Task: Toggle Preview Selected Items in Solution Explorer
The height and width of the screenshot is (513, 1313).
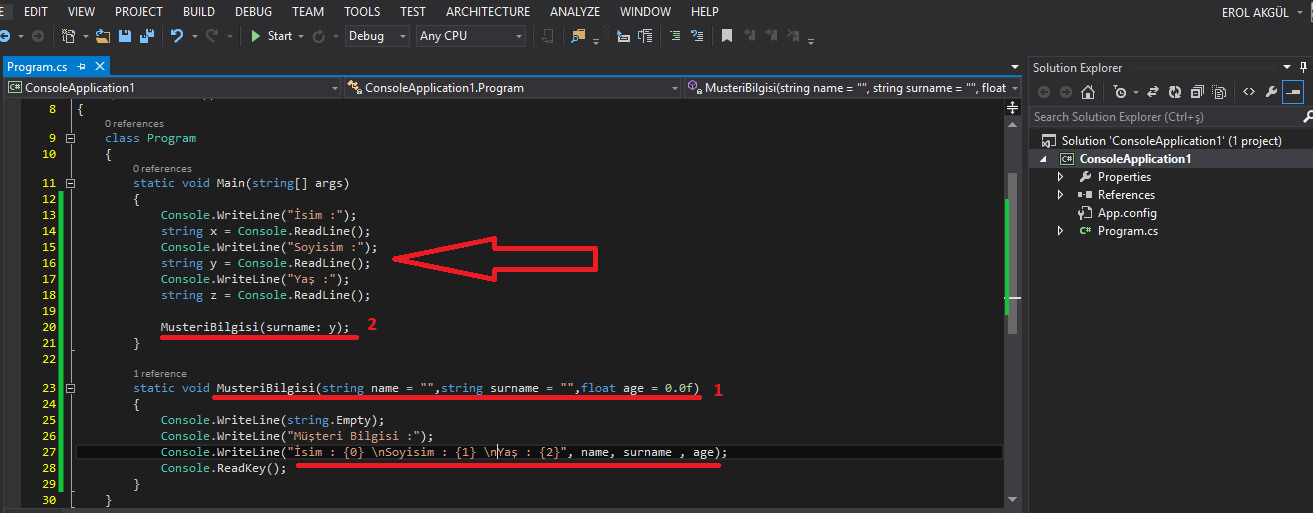Action: [x=1293, y=92]
